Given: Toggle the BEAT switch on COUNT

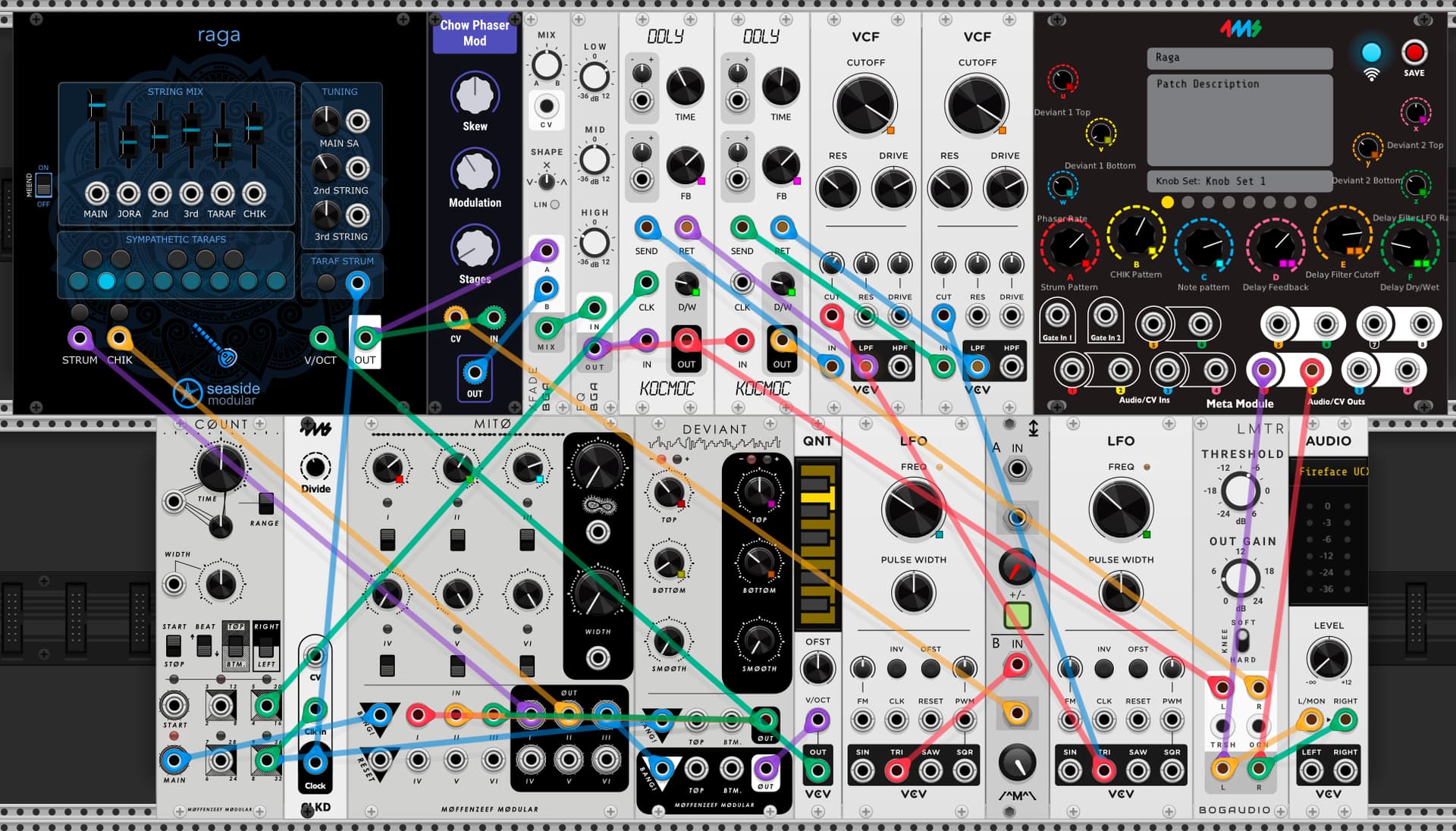Looking at the screenshot, I should (x=204, y=646).
